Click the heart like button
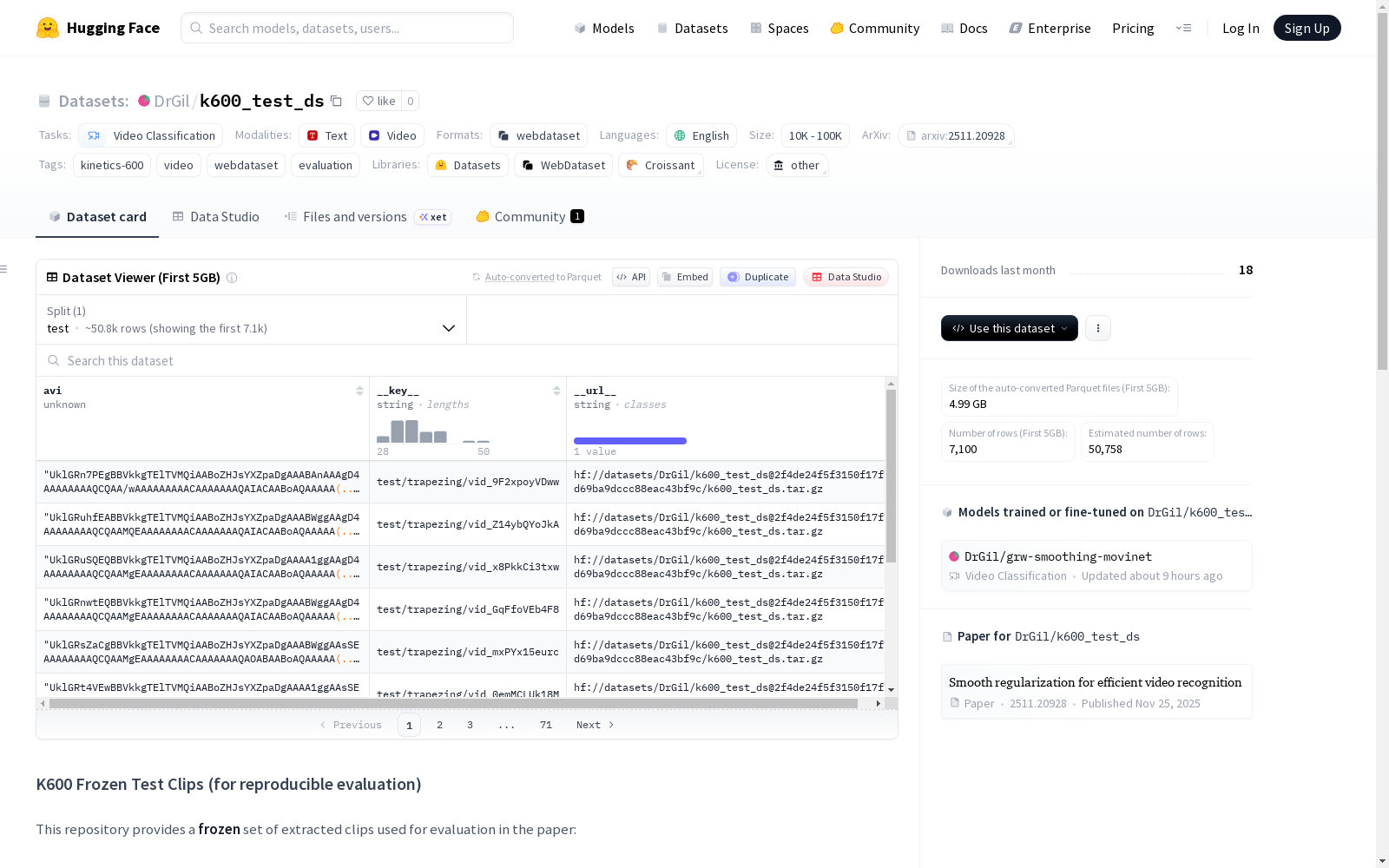The height and width of the screenshot is (868, 1389). tap(379, 101)
